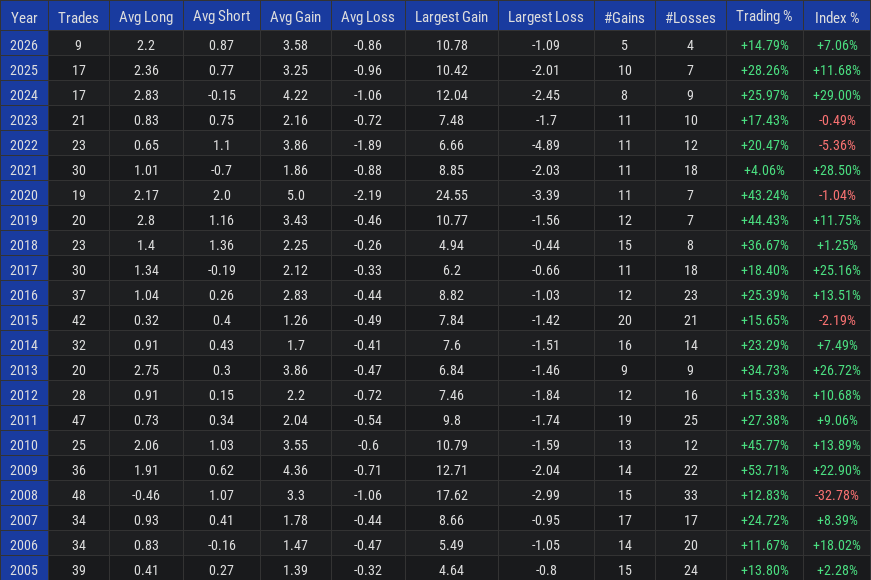This screenshot has width=871, height=580.
Task: Click the +36.67% trading value
Action: point(764,245)
